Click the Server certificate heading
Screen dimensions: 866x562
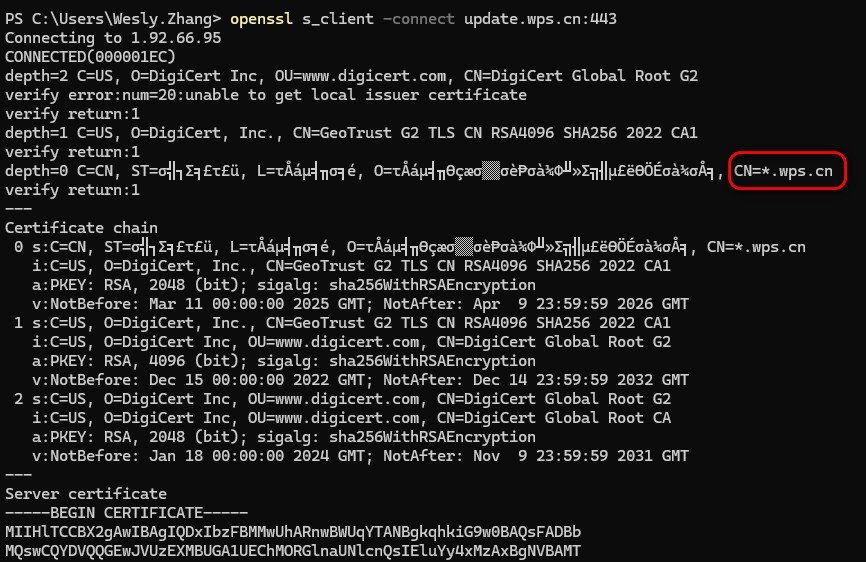86,494
